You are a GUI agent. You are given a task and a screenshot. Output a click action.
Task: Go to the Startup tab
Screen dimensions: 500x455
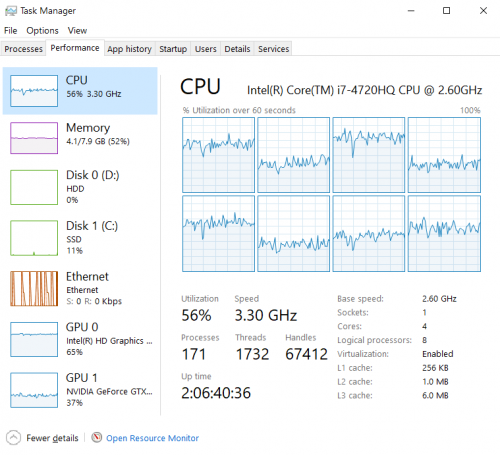pyautogui.click(x=173, y=49)
